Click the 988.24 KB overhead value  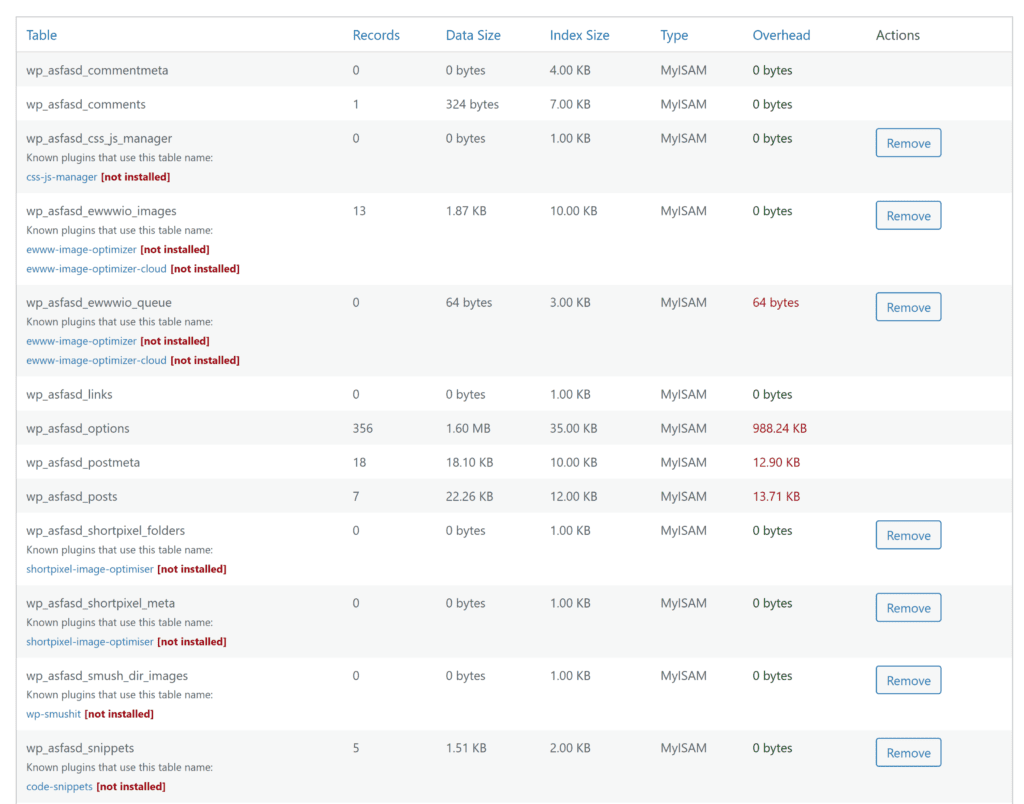[779, 428]
